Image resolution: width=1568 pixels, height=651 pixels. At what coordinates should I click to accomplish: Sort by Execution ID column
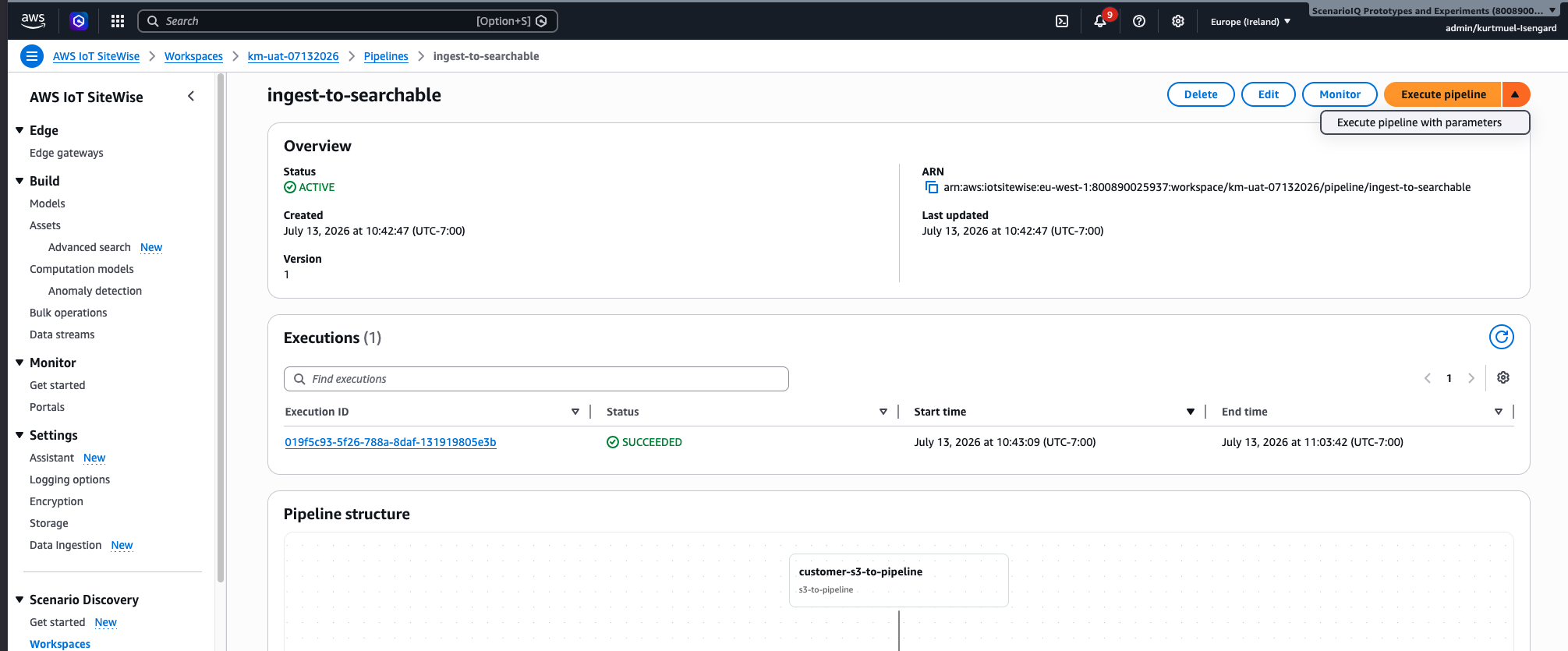tap(575, 412)
